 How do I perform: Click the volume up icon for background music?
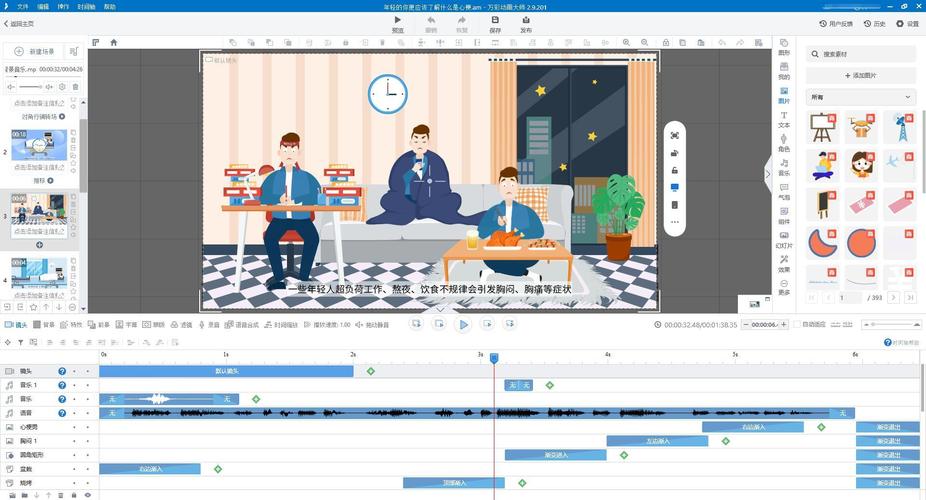coord(50,87)
